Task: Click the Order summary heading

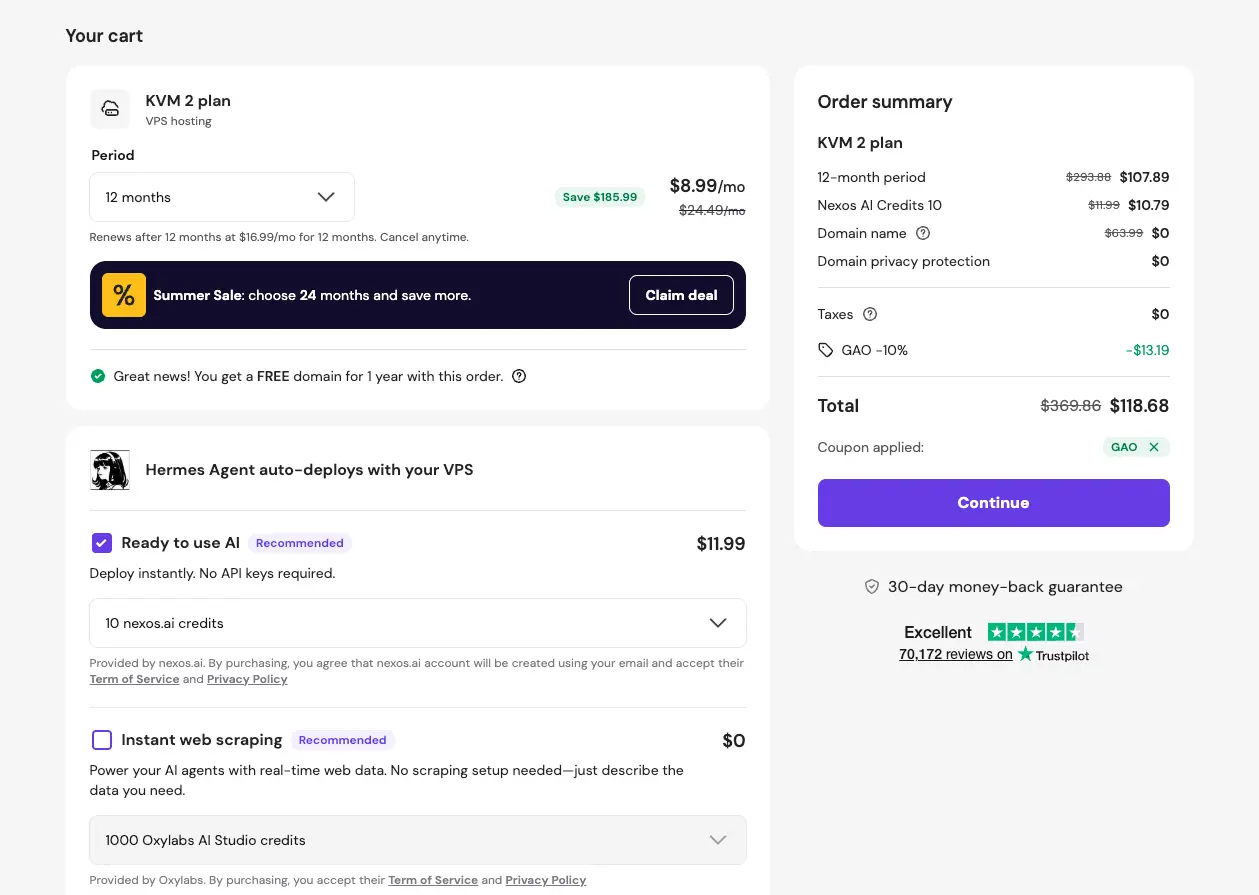Action: point(885,102)
